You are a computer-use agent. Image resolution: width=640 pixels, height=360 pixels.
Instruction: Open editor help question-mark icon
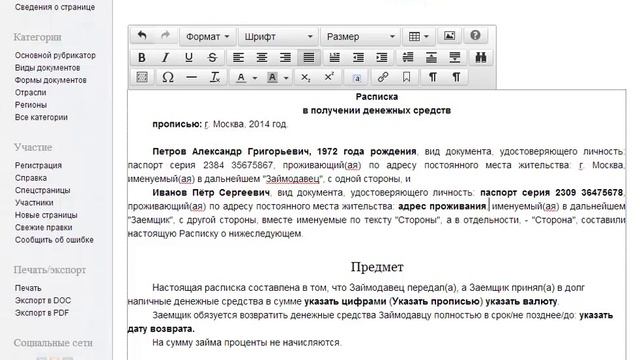475,36
